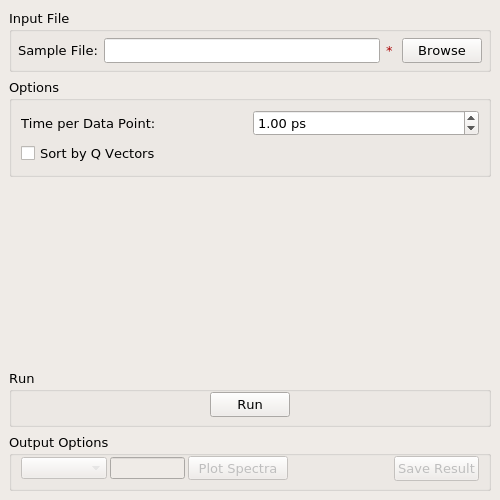Focus the 1.00 ps time value field
Screen dimensions: 500x500
pos(359,123)
